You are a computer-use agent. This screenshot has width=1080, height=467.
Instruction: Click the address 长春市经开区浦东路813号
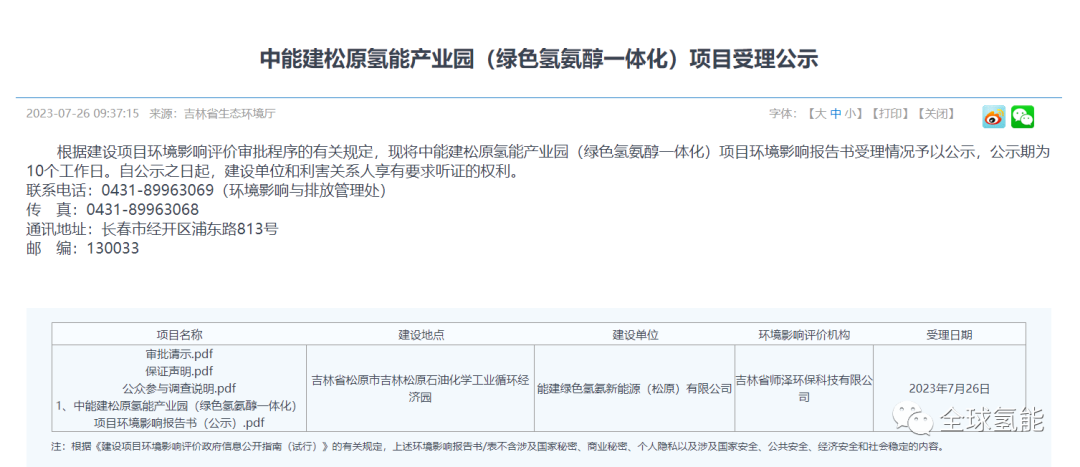[189, 229]
